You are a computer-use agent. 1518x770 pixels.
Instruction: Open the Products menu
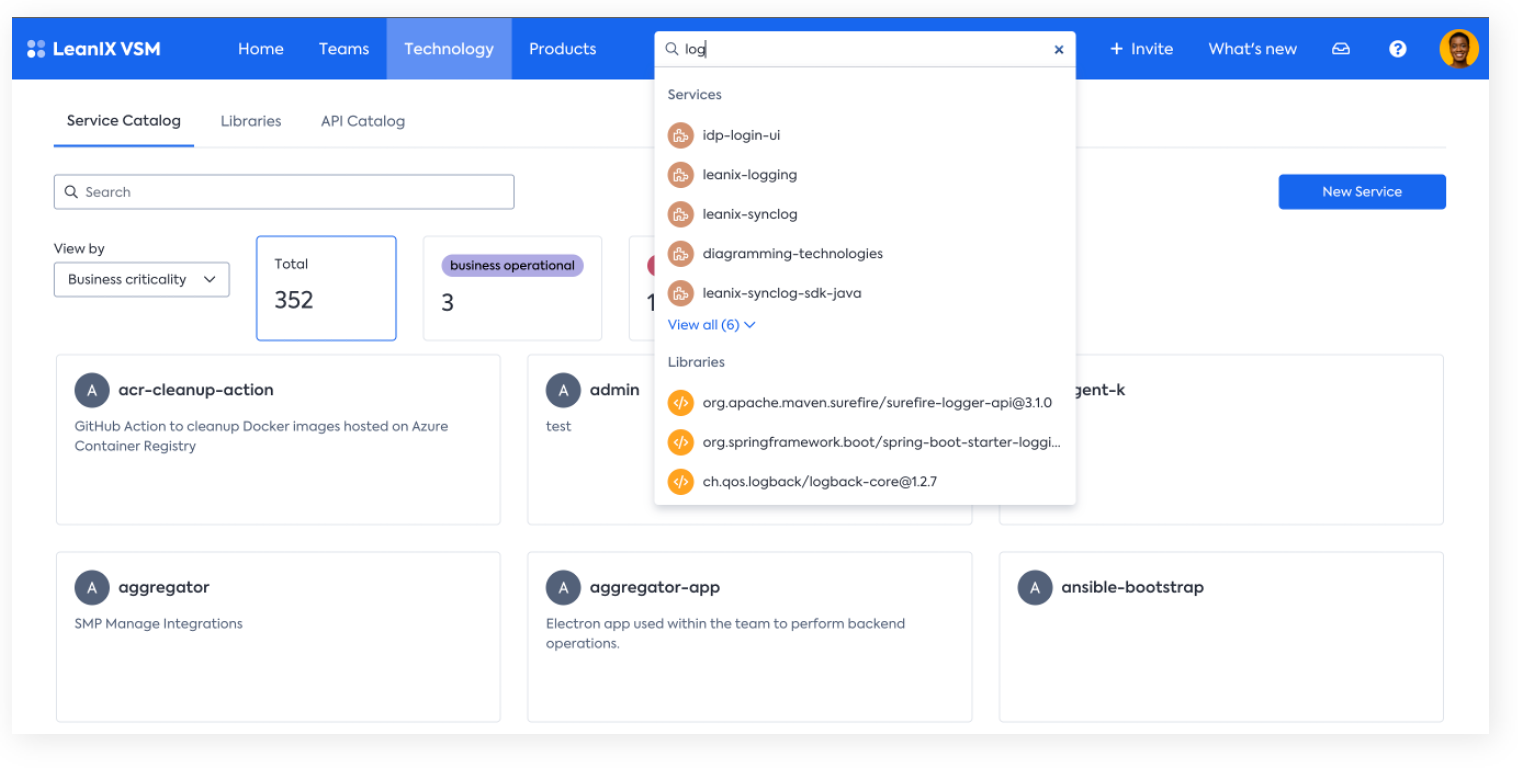(563, 48)
